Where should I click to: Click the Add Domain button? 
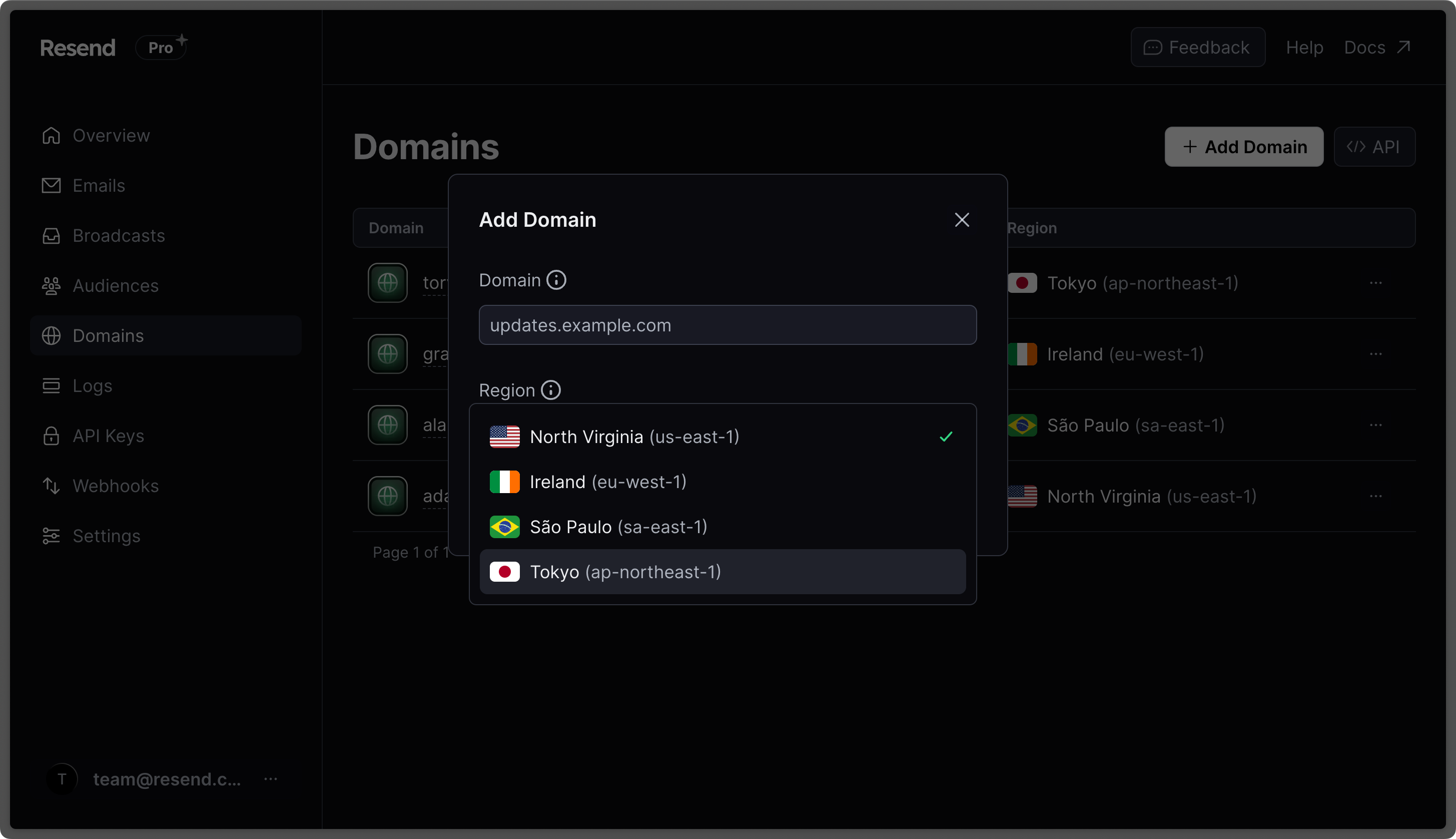coord(1245,147)
